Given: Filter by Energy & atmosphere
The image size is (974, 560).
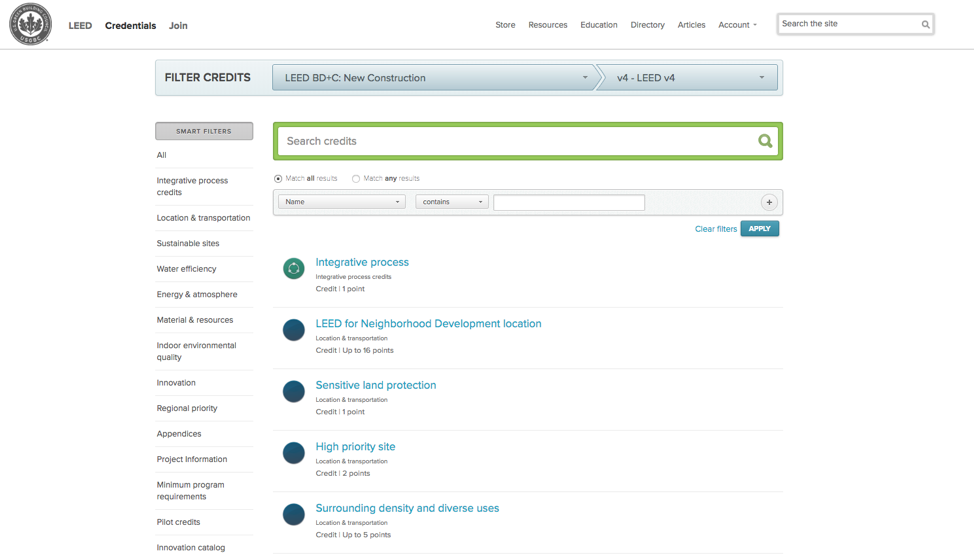Looking at the screenshot, I should coord(197,294).
